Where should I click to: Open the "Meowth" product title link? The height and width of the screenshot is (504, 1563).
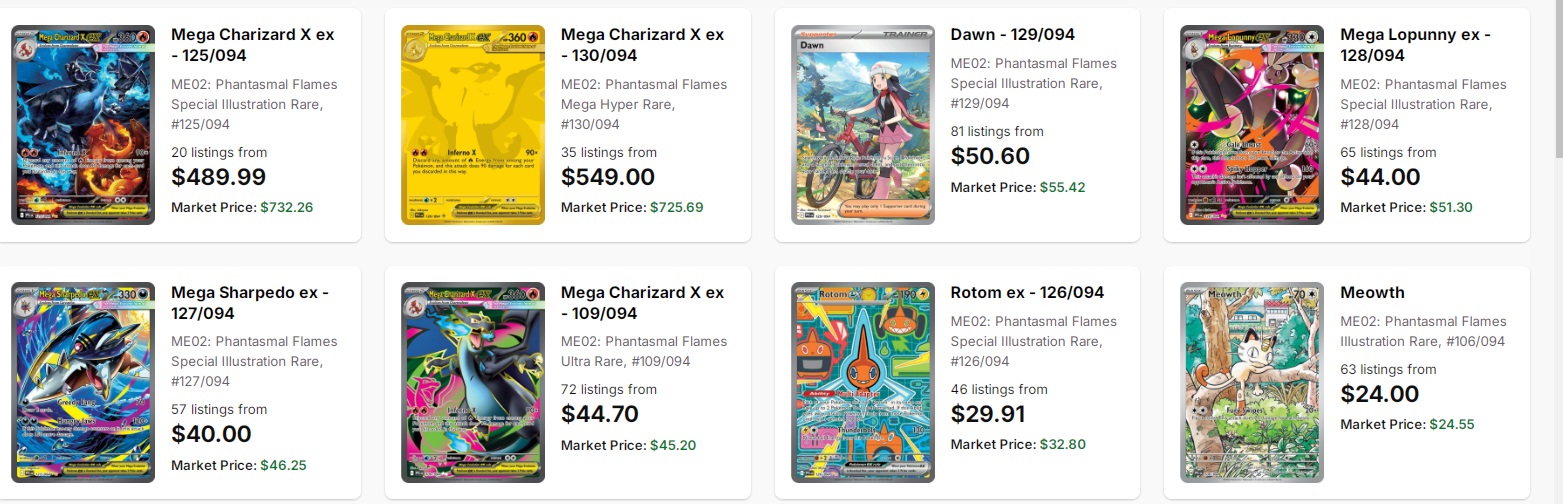tap(1372, 293)
